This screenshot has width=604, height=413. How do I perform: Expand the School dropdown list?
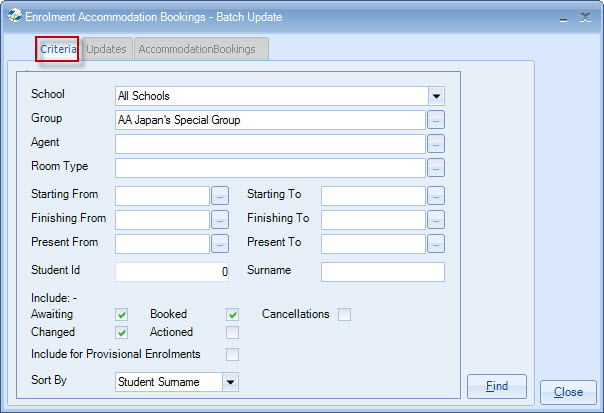436,96
